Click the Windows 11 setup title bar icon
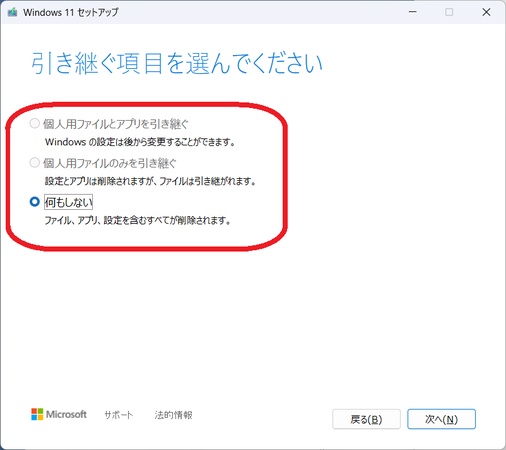 click(12, 12)
